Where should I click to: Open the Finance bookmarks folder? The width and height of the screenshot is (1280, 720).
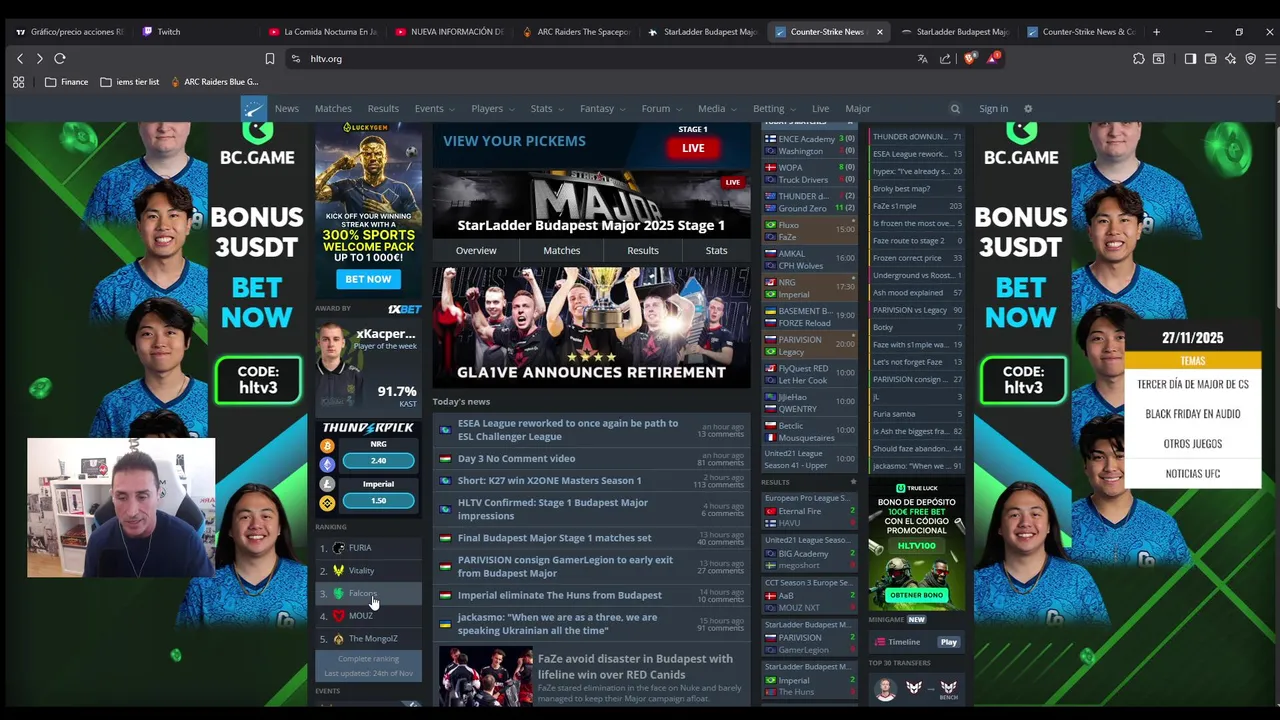tap(66, 82)
